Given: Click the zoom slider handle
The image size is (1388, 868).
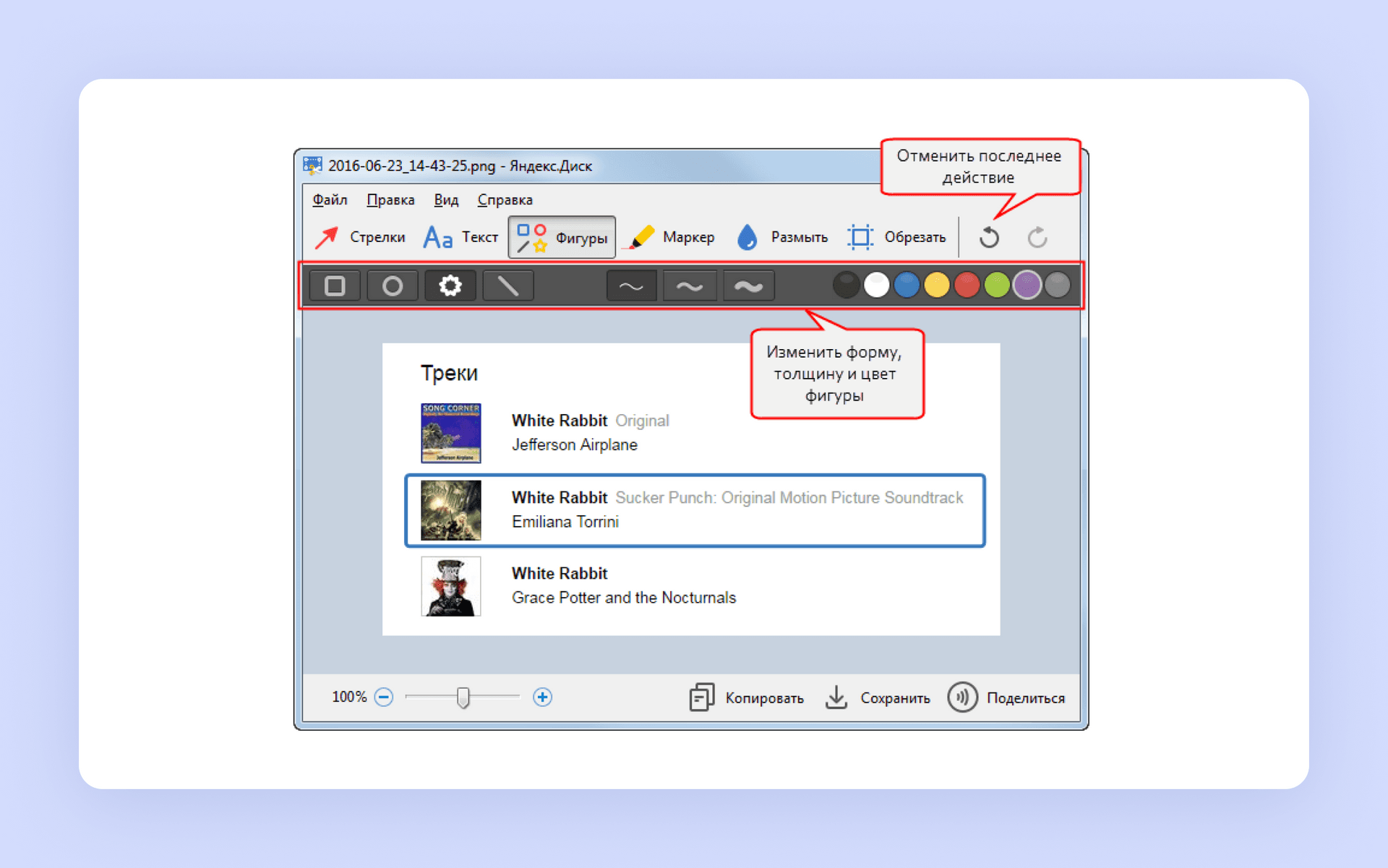Looking at the screenshot, I should [463, 697].
